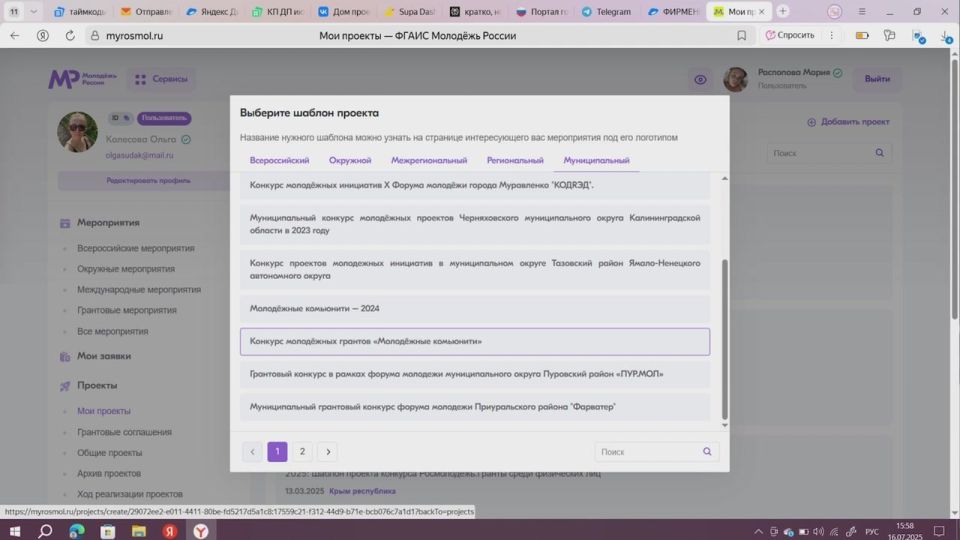The height and width of the screenshot is (540, 960).
Task: Switch to the Региональный tab
Action: click(x=515, y=160)
